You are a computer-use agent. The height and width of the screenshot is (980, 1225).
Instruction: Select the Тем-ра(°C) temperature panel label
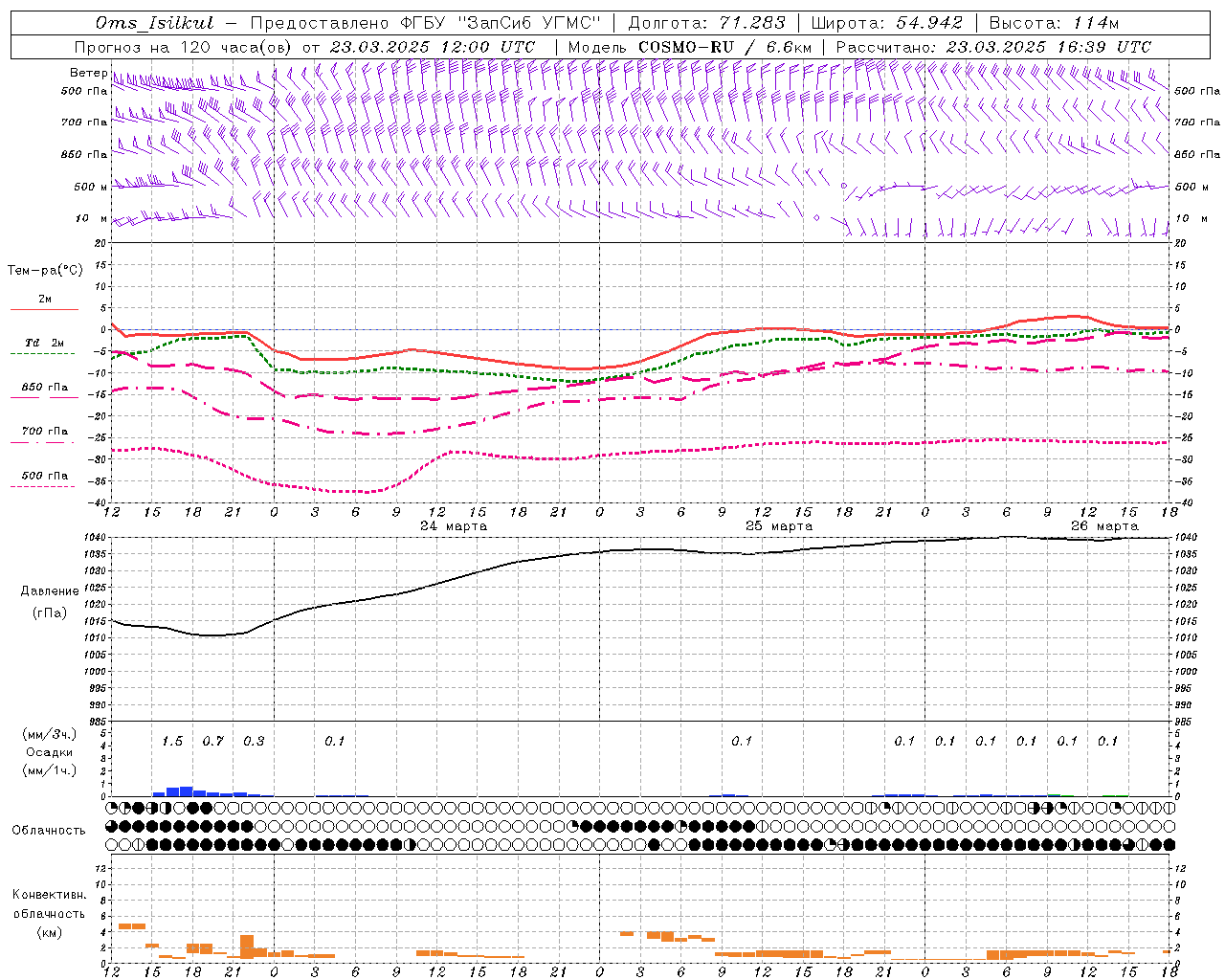(45, 271)
